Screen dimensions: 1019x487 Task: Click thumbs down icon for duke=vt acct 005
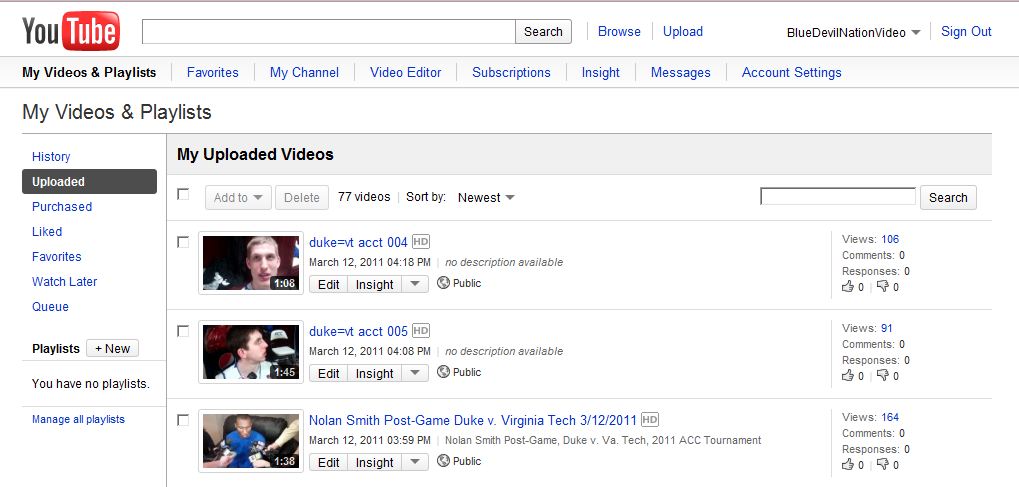(882, 376)
